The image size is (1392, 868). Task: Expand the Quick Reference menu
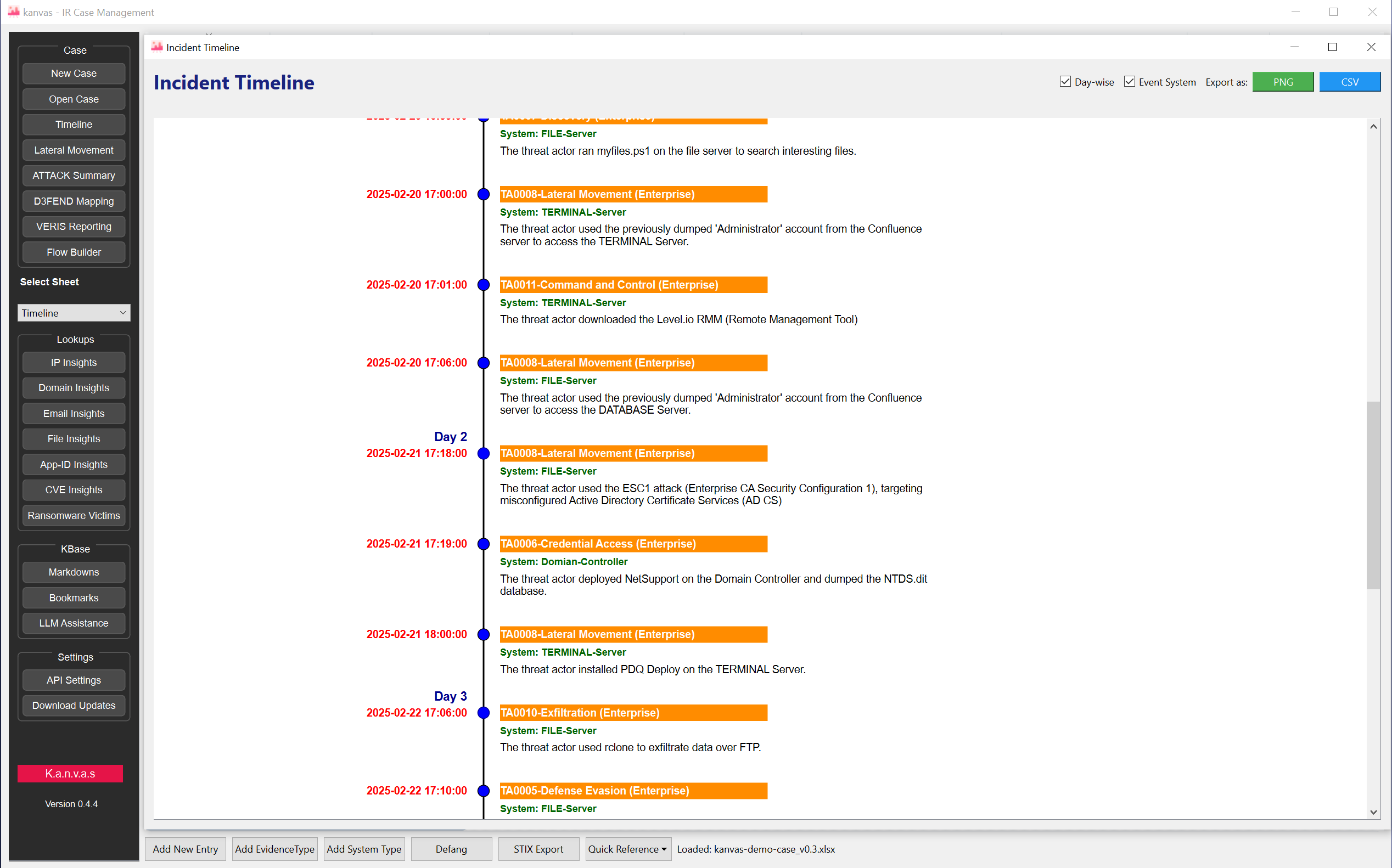tap(627, 849)
